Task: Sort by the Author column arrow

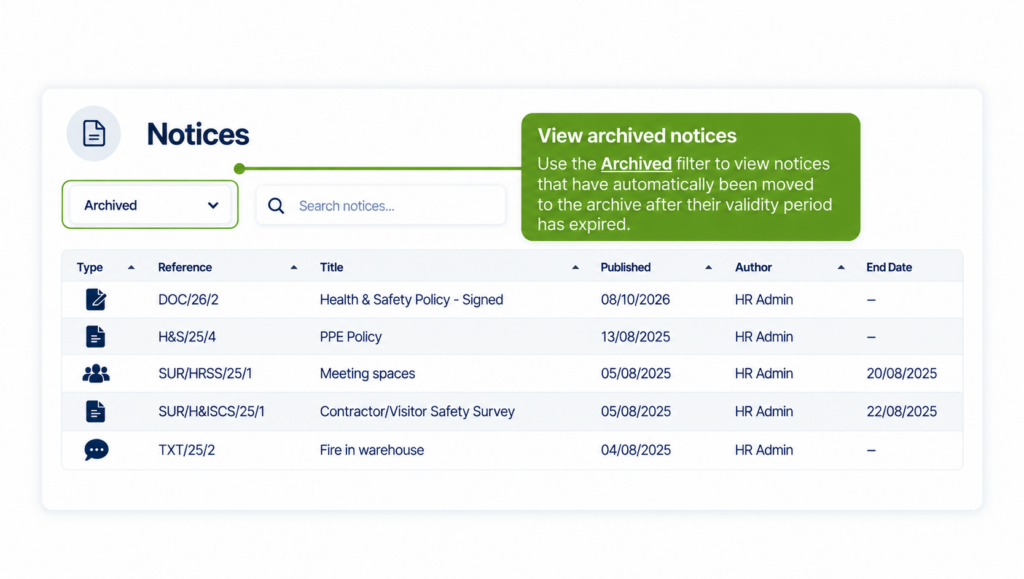Action: 841,268
